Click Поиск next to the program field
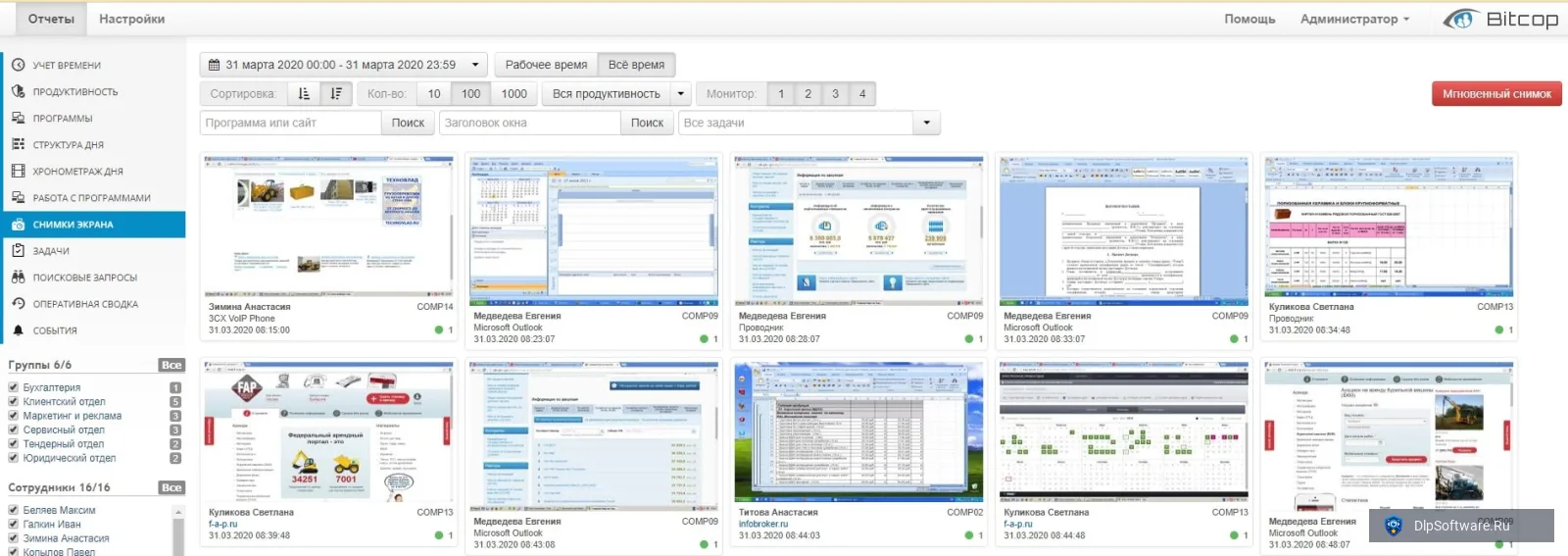This screenshot has height=556, width=1568. [408, 123]
